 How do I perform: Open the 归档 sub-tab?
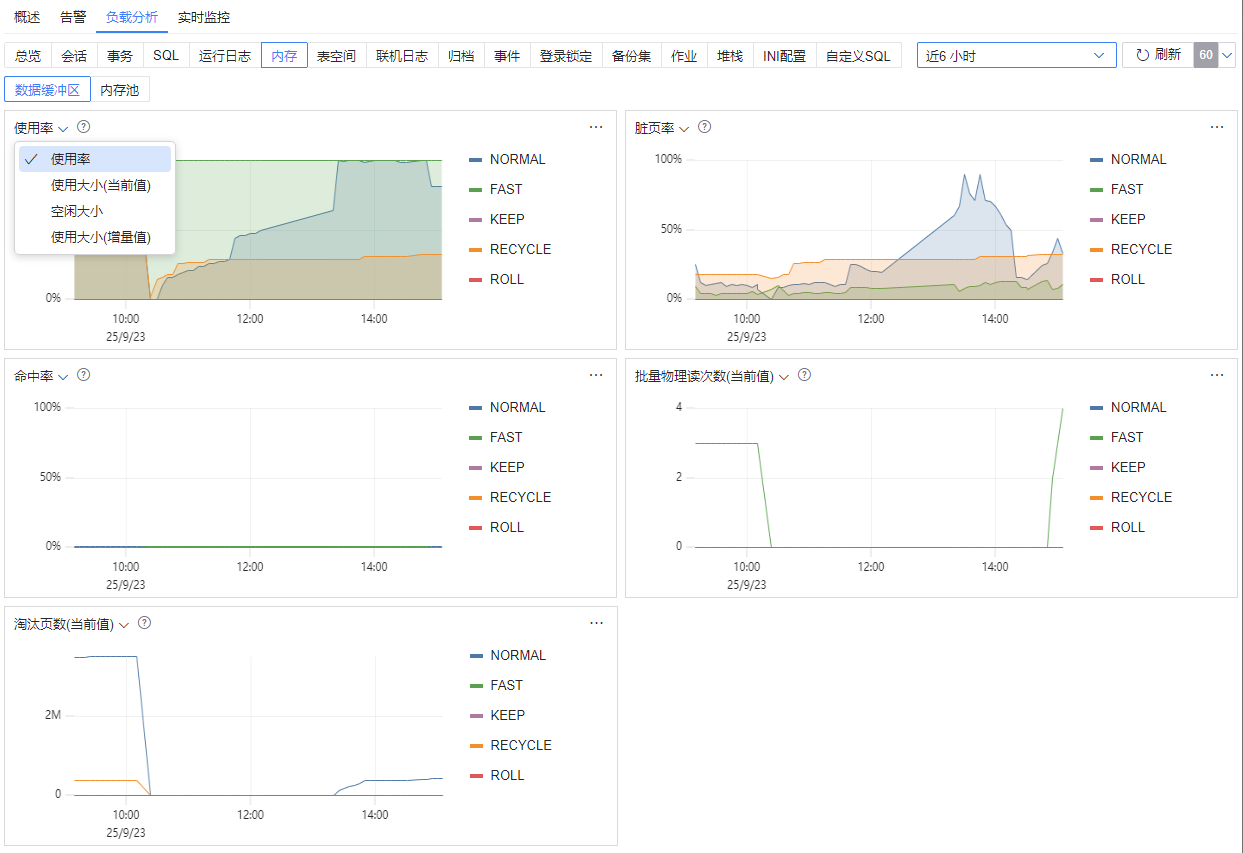tap(461, 56)
